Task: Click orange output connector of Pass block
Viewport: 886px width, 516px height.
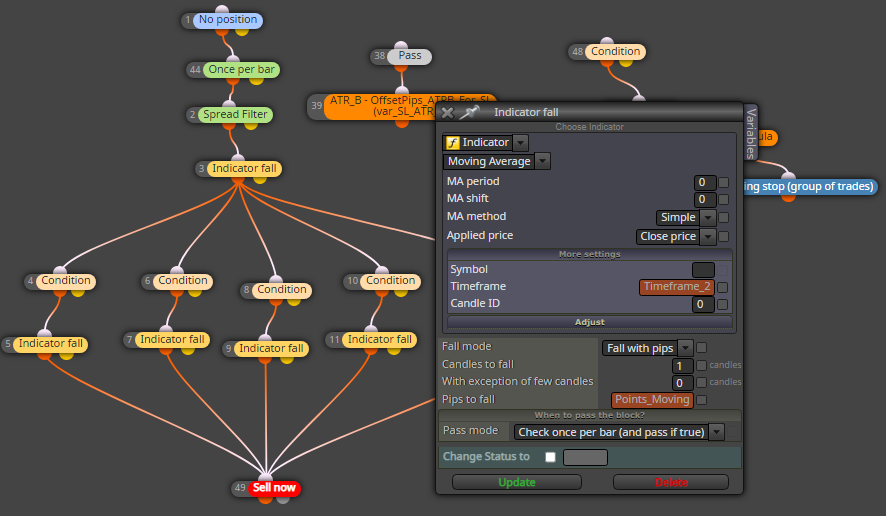Action: [x=401, y=68]
